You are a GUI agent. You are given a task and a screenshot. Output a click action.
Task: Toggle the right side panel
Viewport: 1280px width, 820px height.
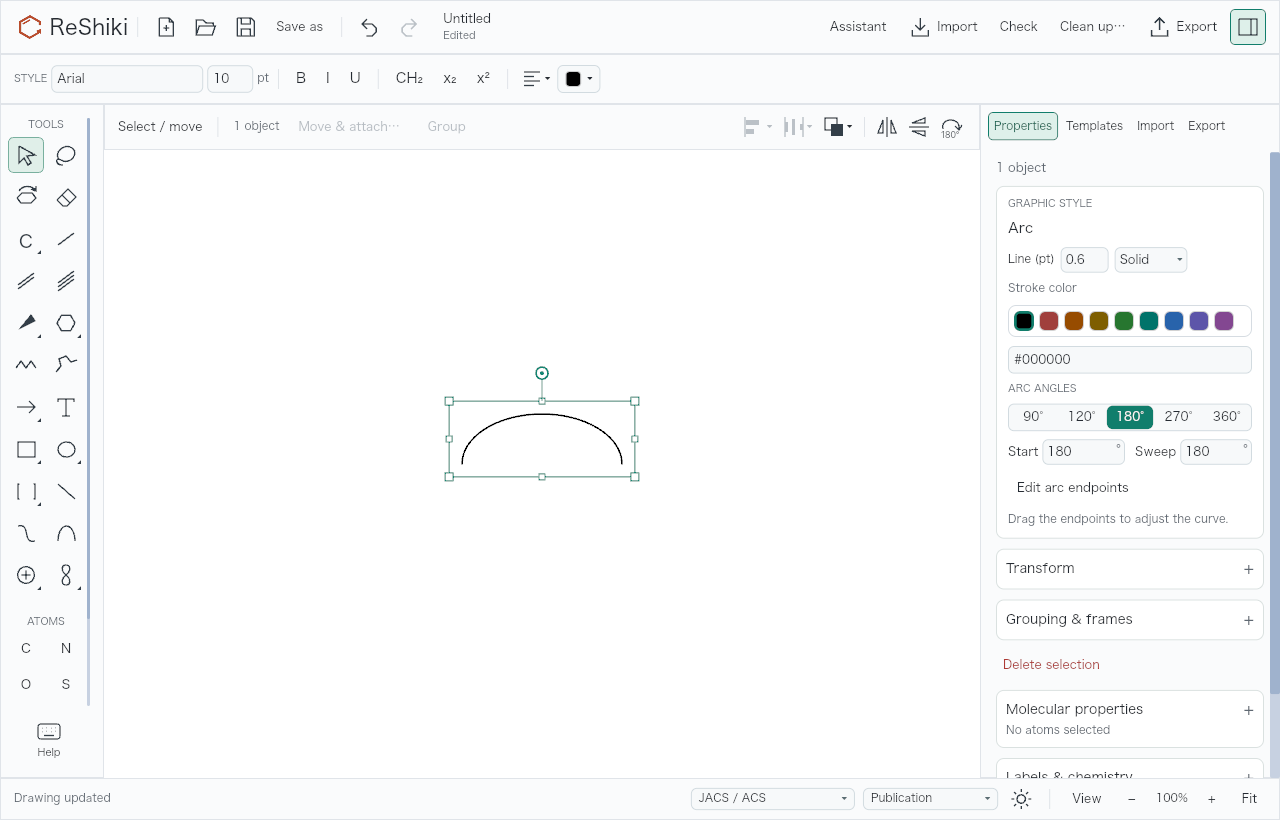pyautogui.click(x=1248, y=27)
